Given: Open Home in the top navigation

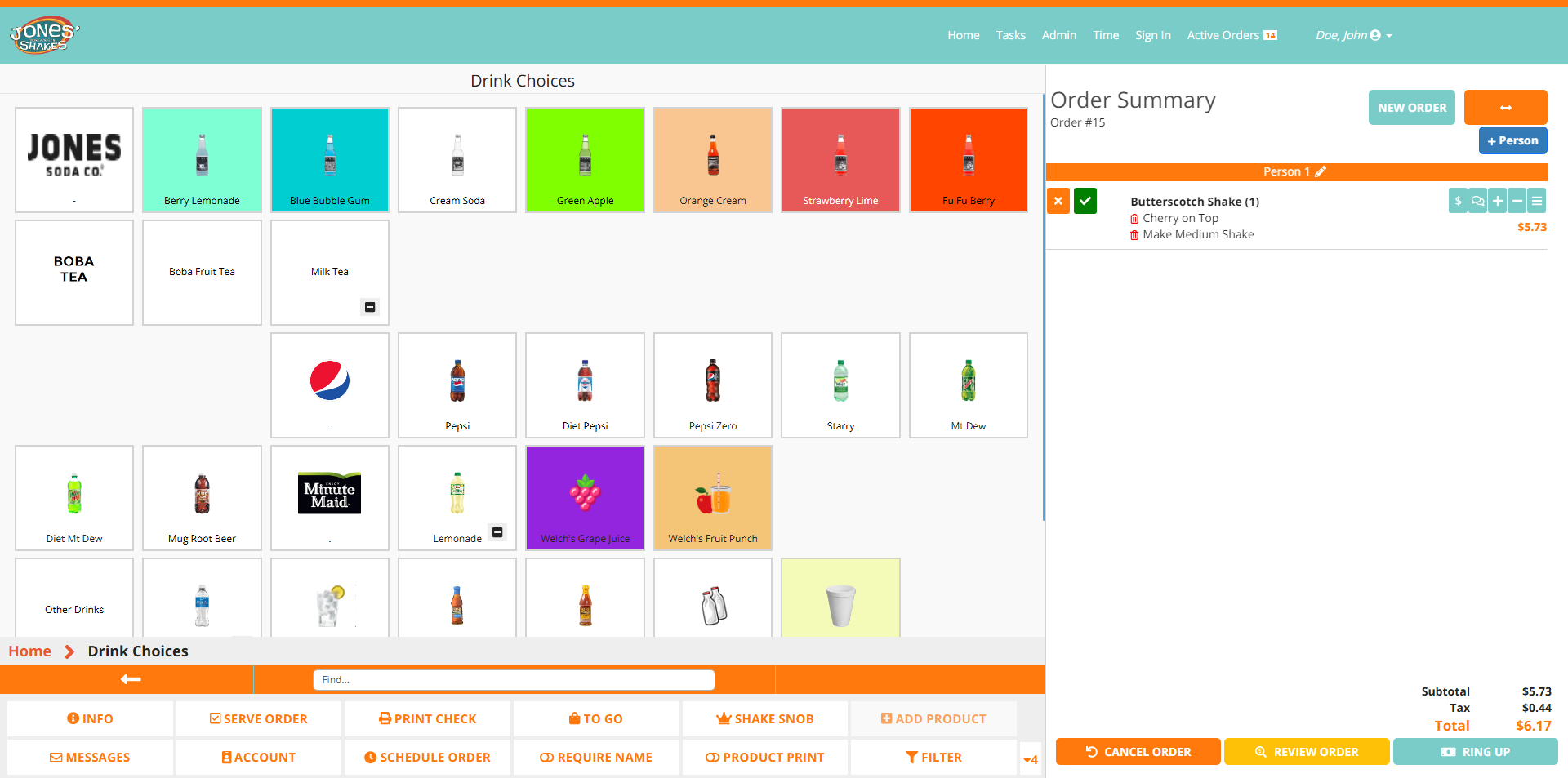Looking at the screenshot, I should tap(964, 35).
